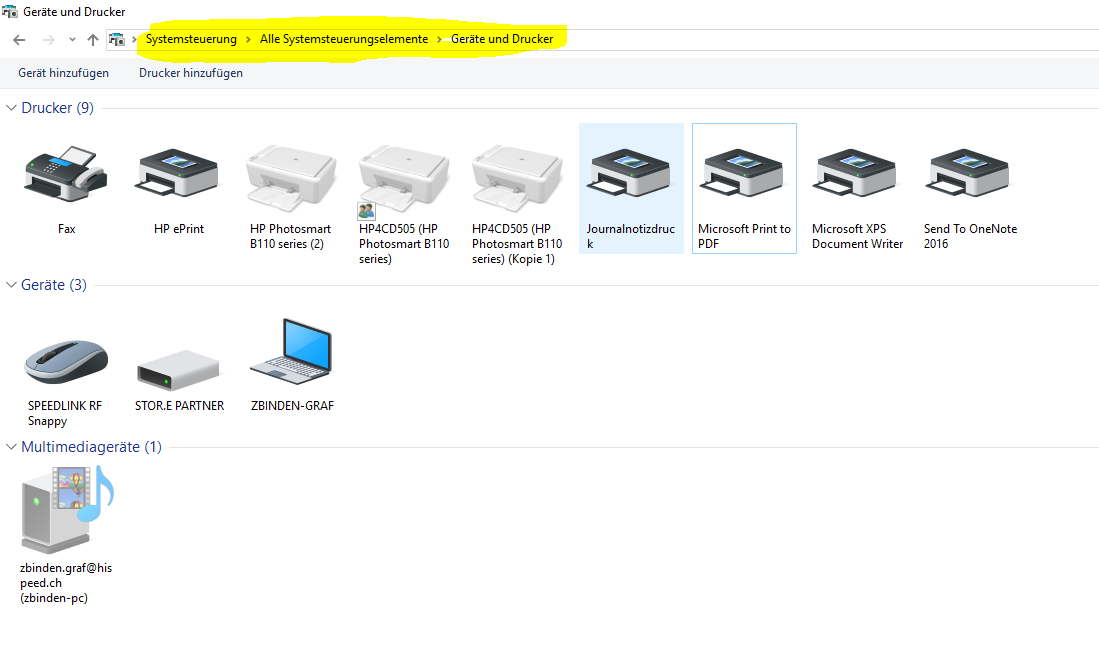The width and height of the screenshot is (1099, 651).
Task: Click the HP Photosmart B110 series (2) label
Action: [x=290, y=236]
